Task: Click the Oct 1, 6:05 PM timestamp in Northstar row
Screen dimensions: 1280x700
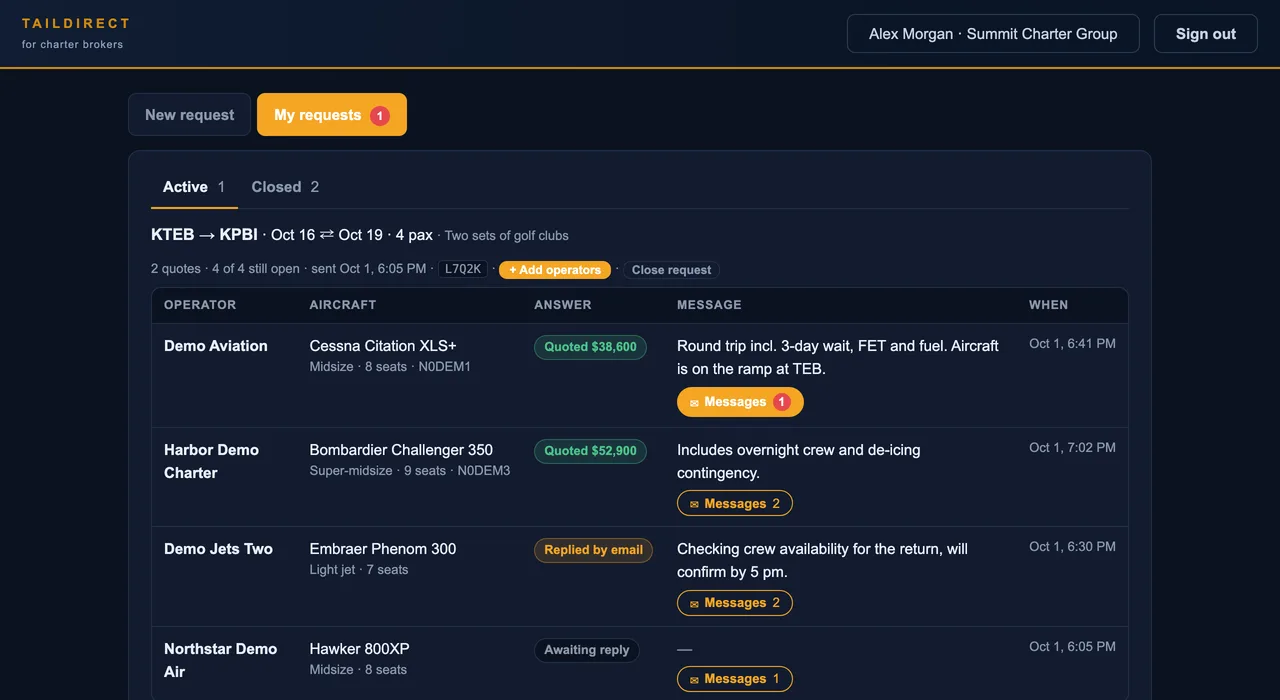Action: coord(1072,647)
